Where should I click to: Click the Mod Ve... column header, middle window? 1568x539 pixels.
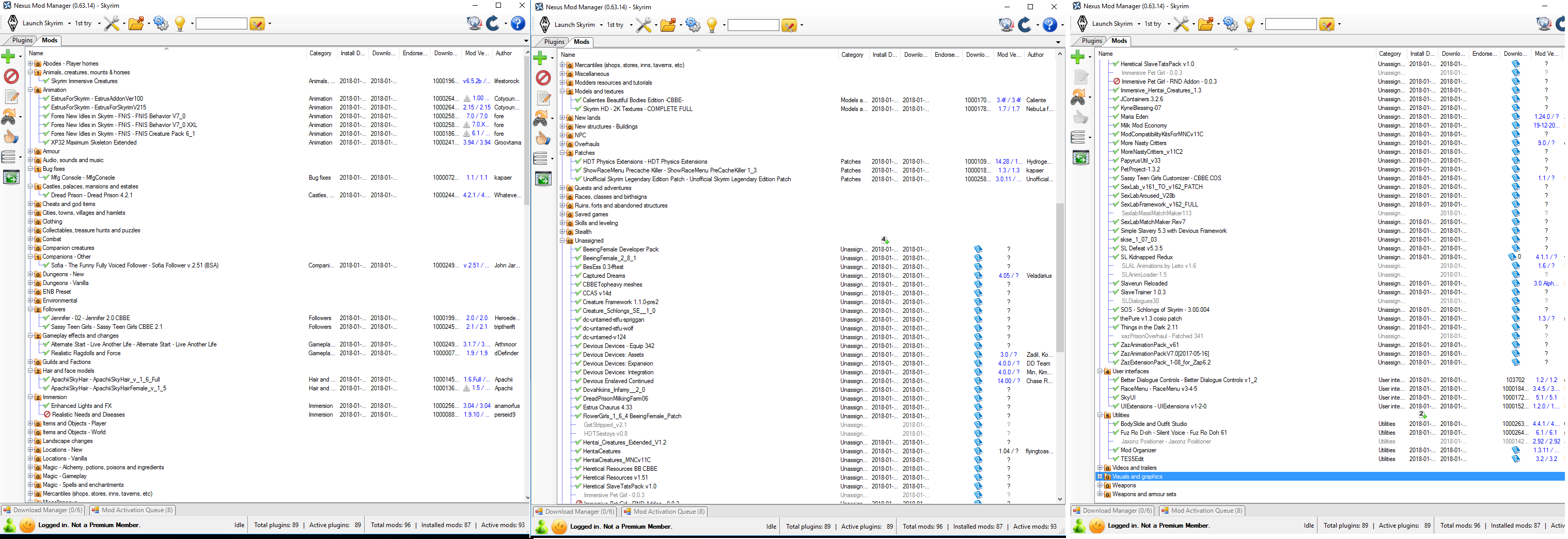pos(1009,55)
